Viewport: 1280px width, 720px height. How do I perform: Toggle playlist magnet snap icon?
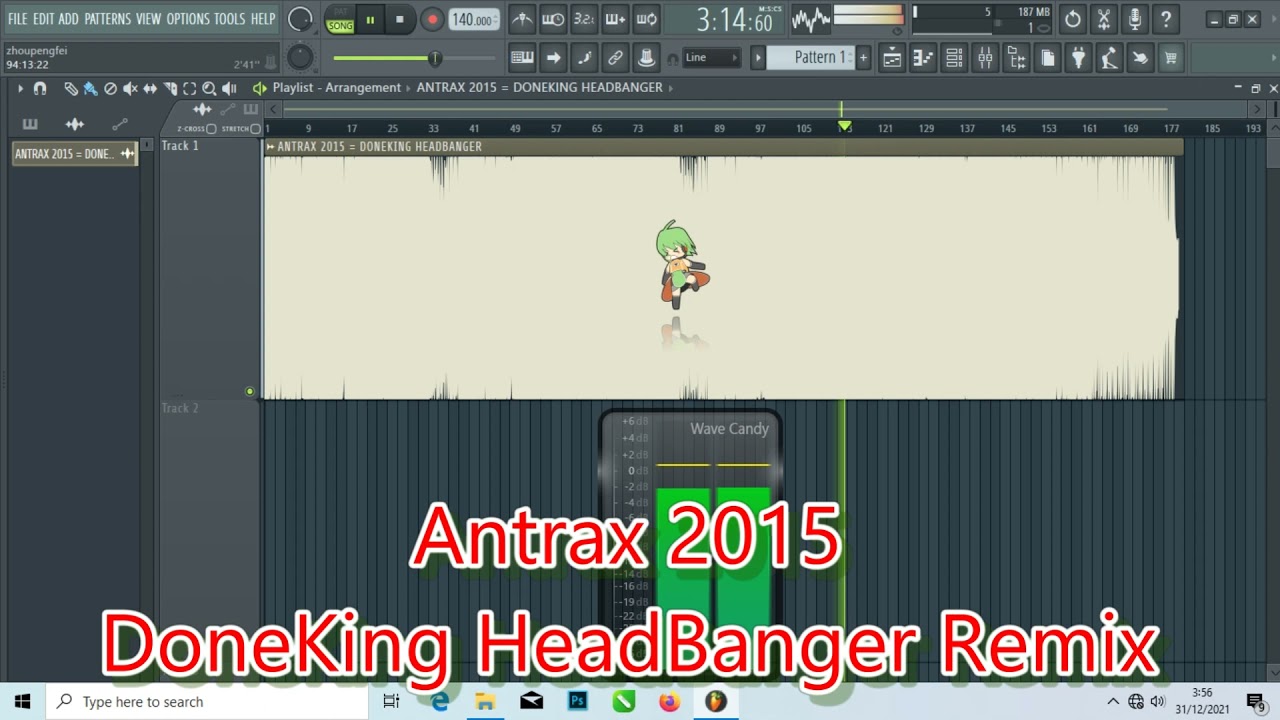pos(40,88)
